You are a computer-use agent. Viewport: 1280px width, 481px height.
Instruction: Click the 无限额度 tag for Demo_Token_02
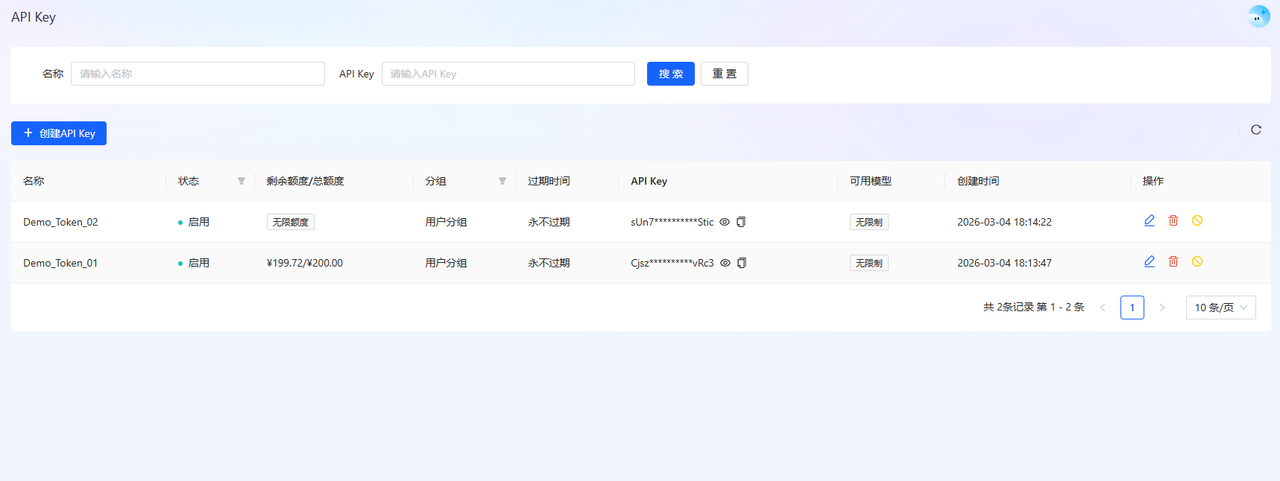click(291, 222)
